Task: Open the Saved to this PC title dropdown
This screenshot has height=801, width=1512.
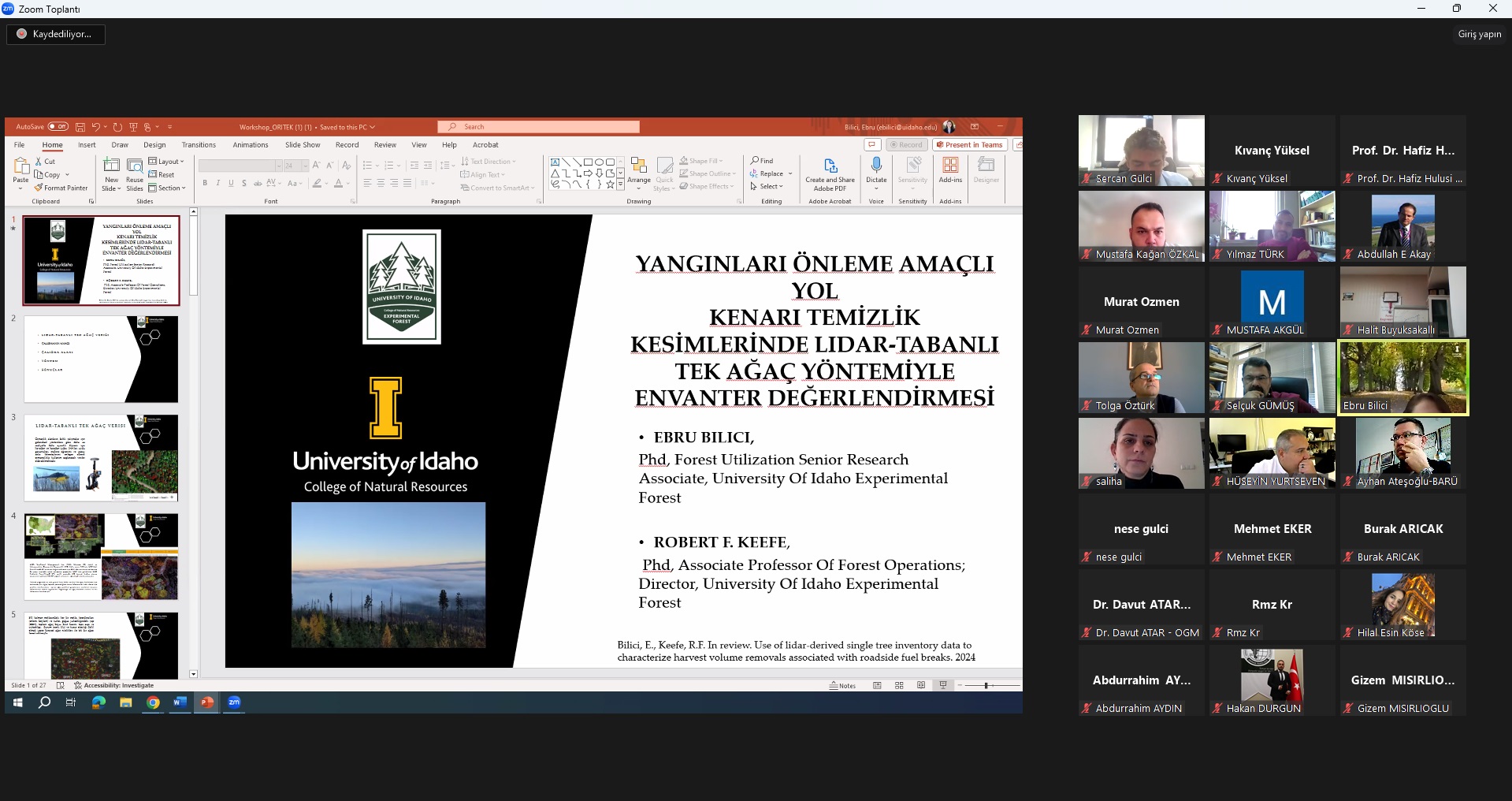Action: tap(347, 127)
